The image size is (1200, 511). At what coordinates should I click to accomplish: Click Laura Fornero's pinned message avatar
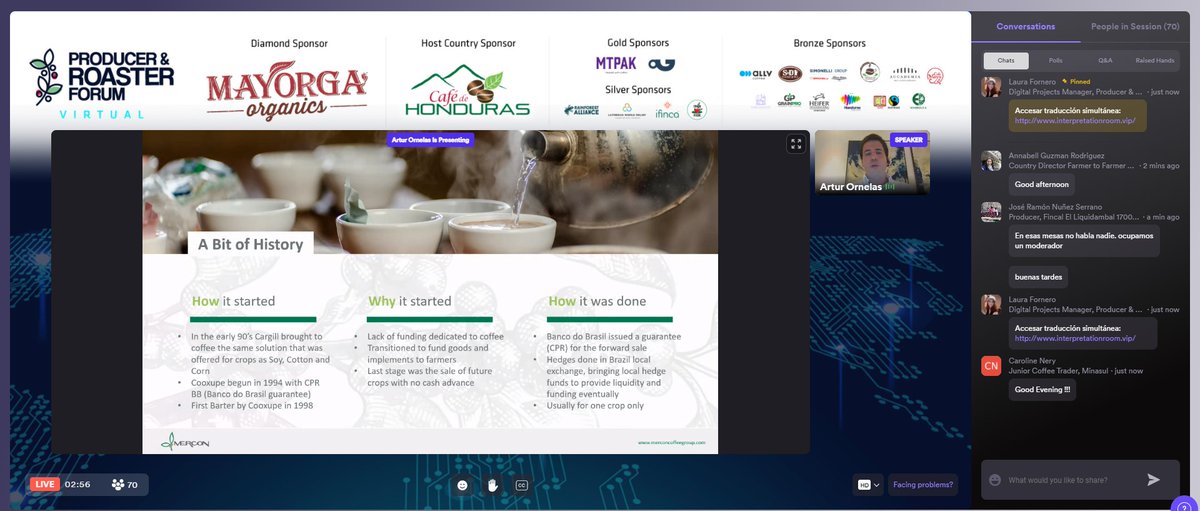click(x=991, y=88)
